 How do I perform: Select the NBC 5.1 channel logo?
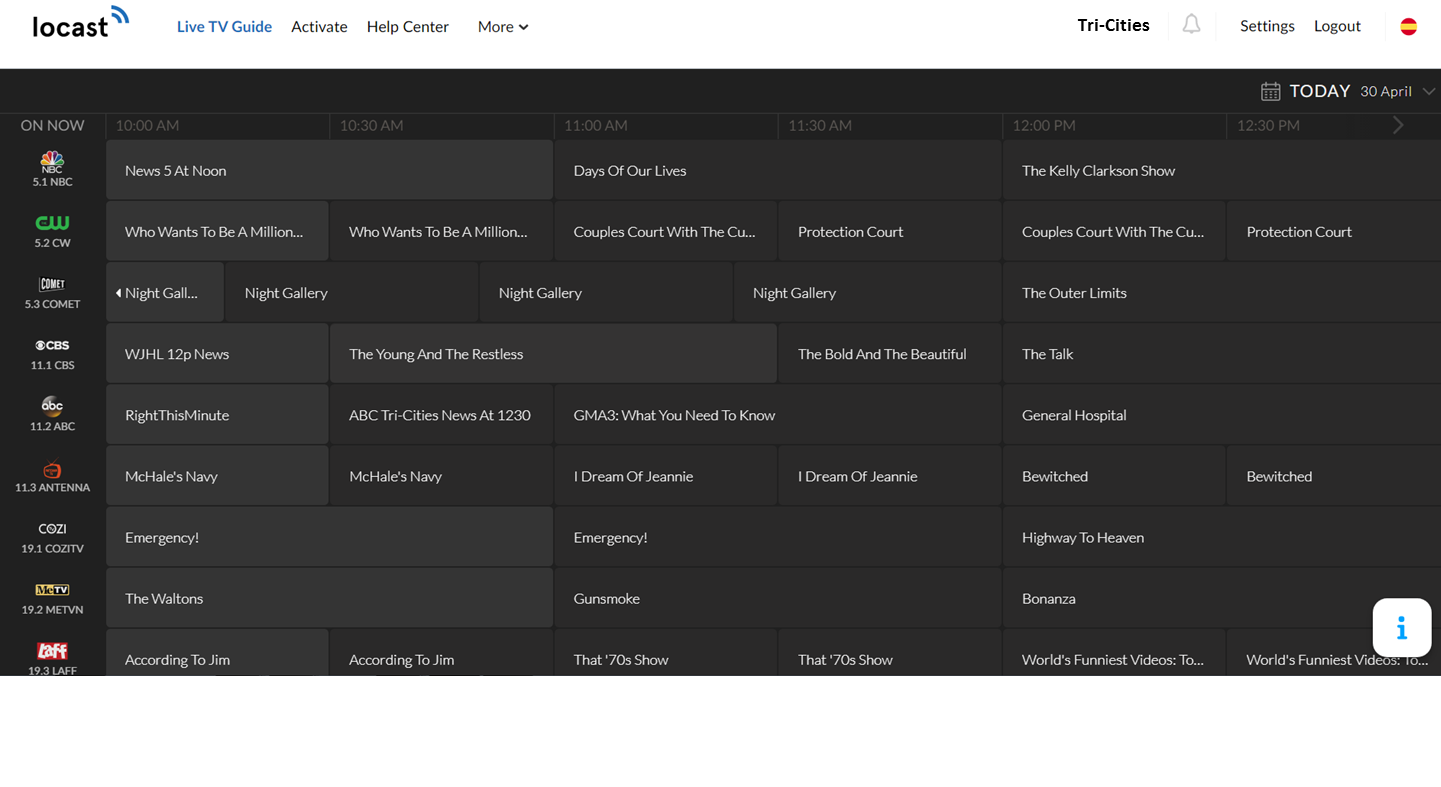52,162
